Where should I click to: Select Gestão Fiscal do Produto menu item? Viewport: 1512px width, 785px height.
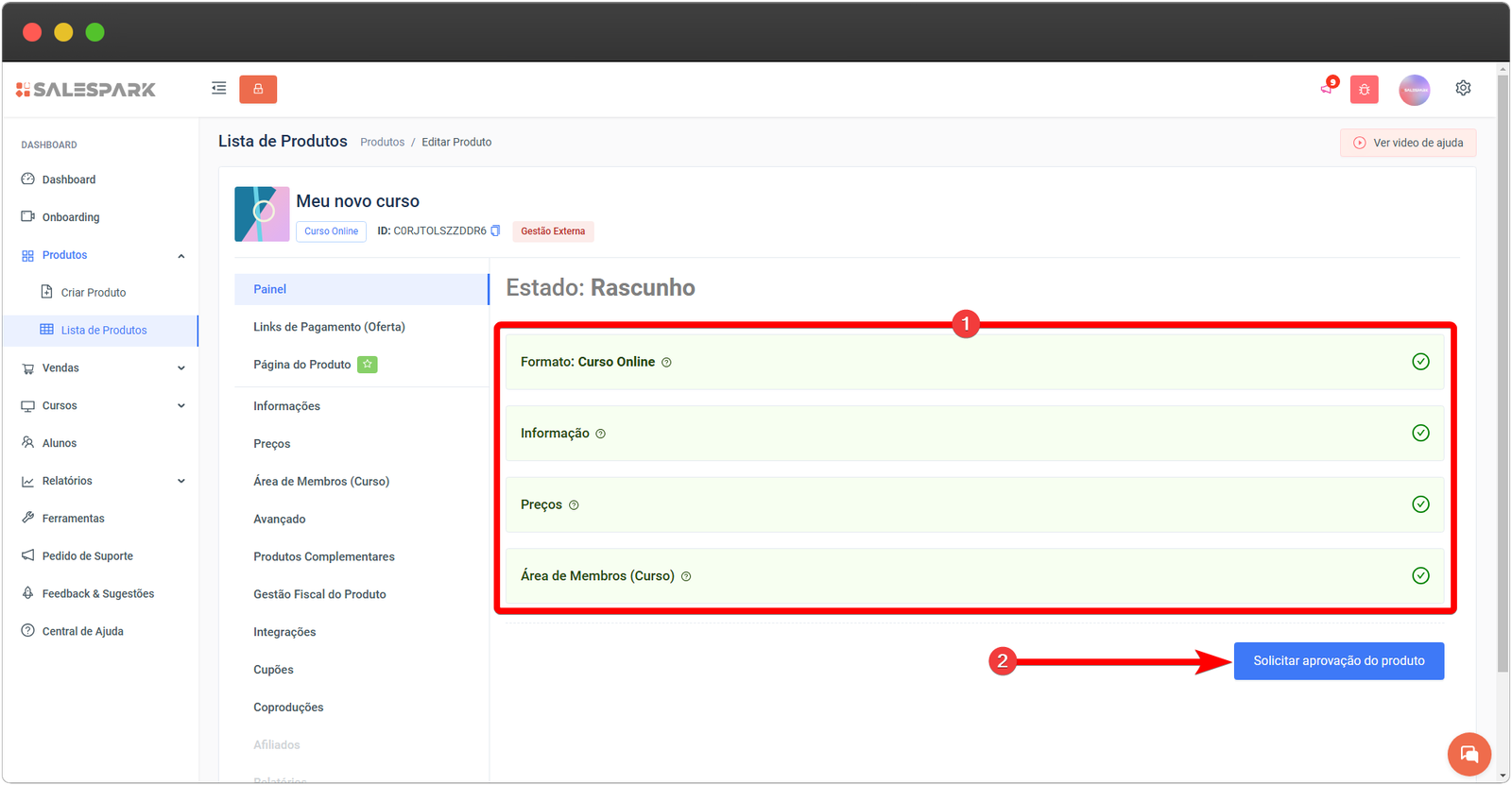tap(319, 594)
